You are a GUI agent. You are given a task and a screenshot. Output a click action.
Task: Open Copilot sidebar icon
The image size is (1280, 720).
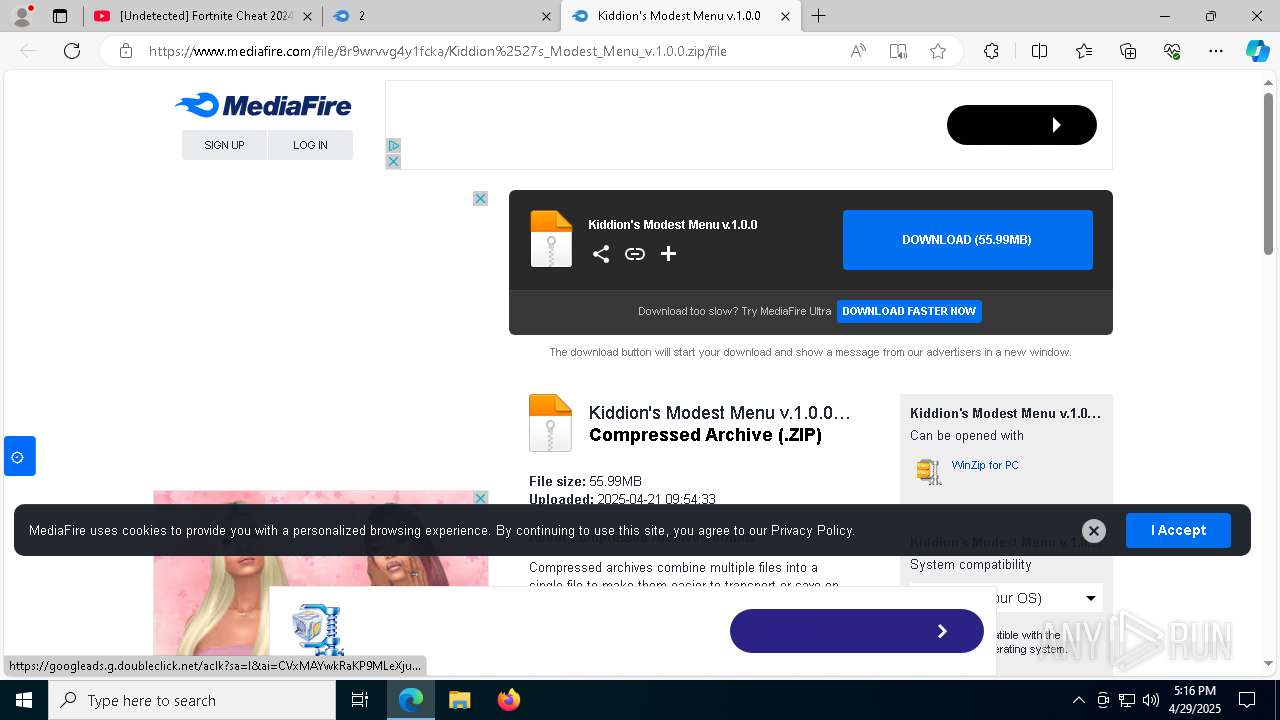click(1257, 51)
